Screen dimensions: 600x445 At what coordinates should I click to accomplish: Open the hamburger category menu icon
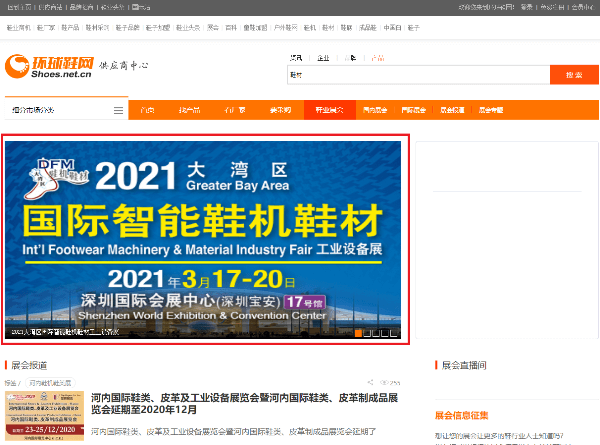tap(118, 111)
